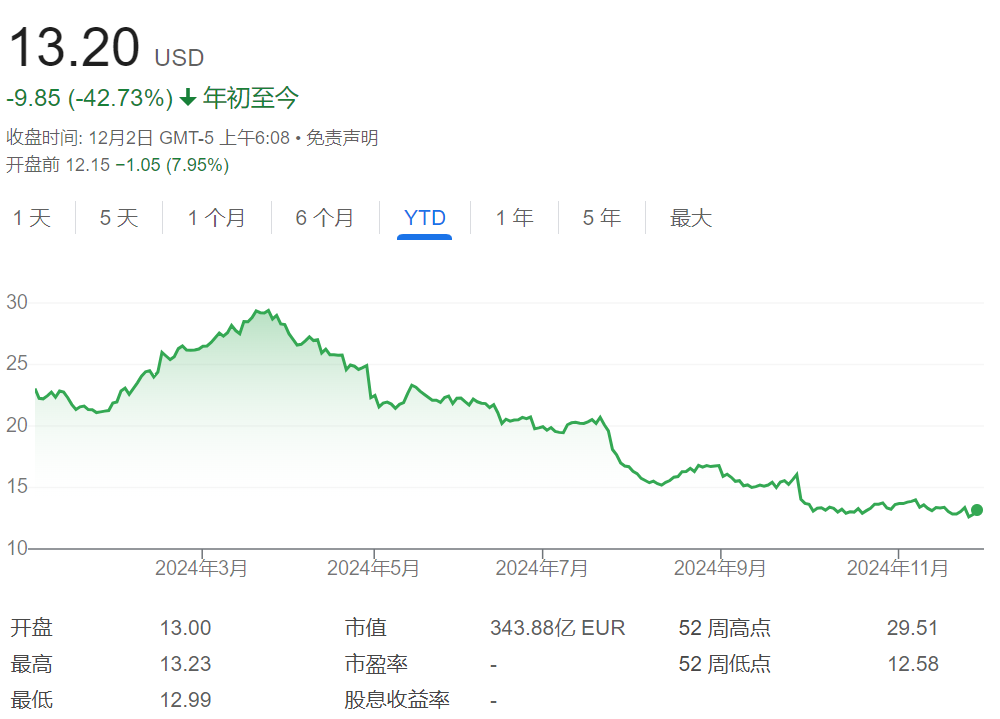
Task: Click the 开盘 value 13.00
Action: tap(188, 627)
